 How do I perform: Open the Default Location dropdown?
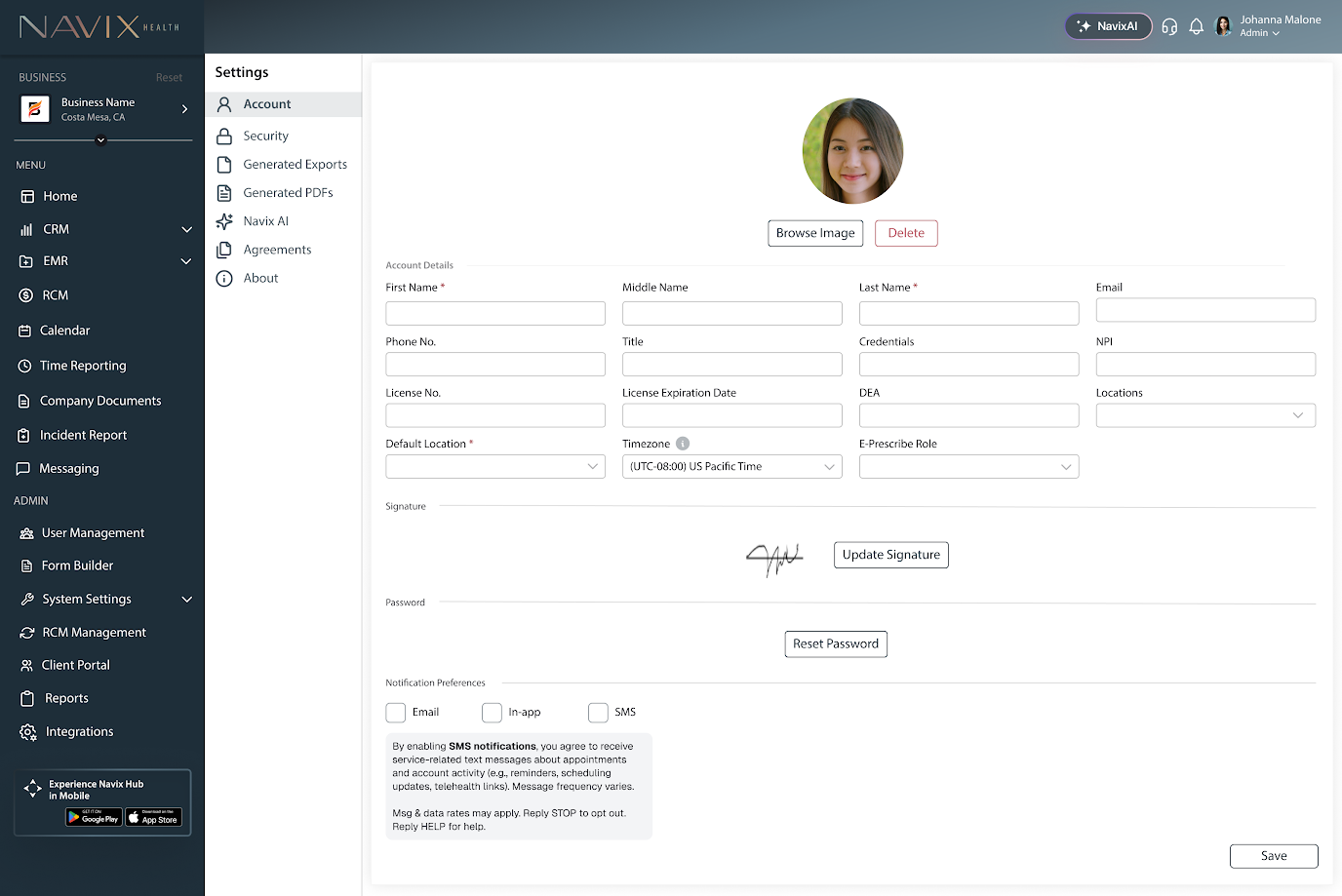(494, 467)
